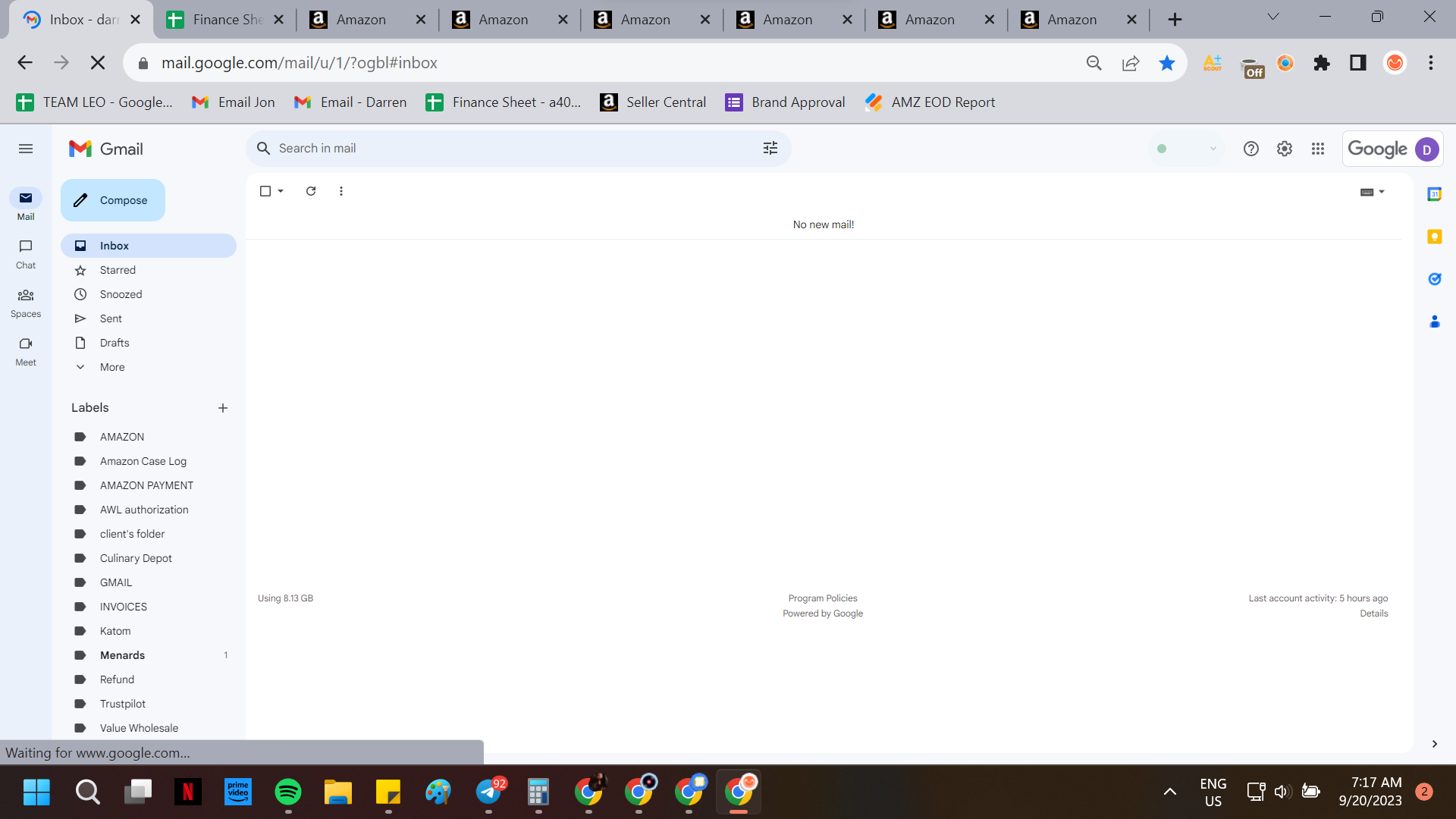This screenshot has height=819, width=1456.
Task: Open Snoozed folder
Action: click(x=149, y=294)
